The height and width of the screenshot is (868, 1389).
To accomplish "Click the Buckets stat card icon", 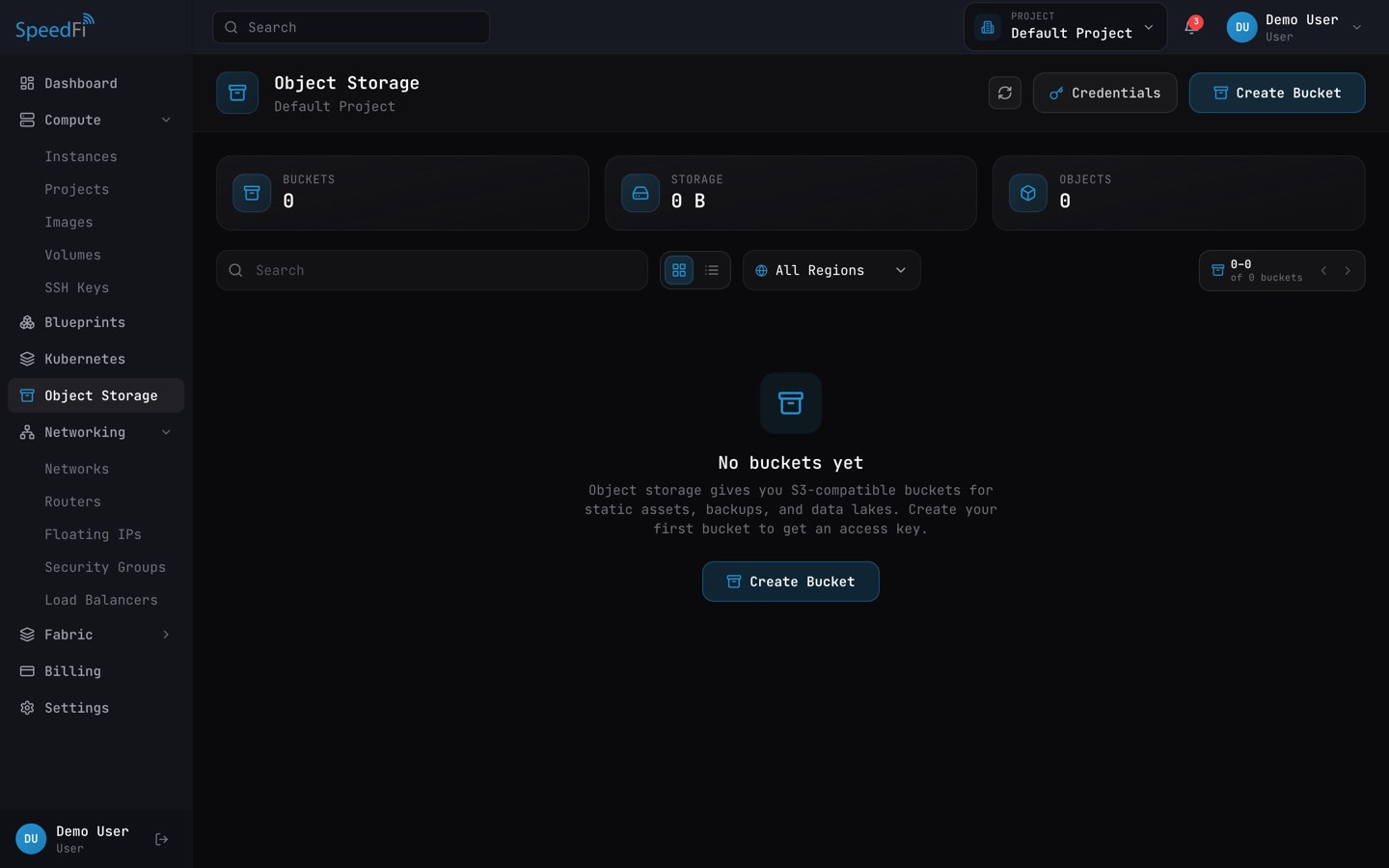I will click(x=252, y=193).
